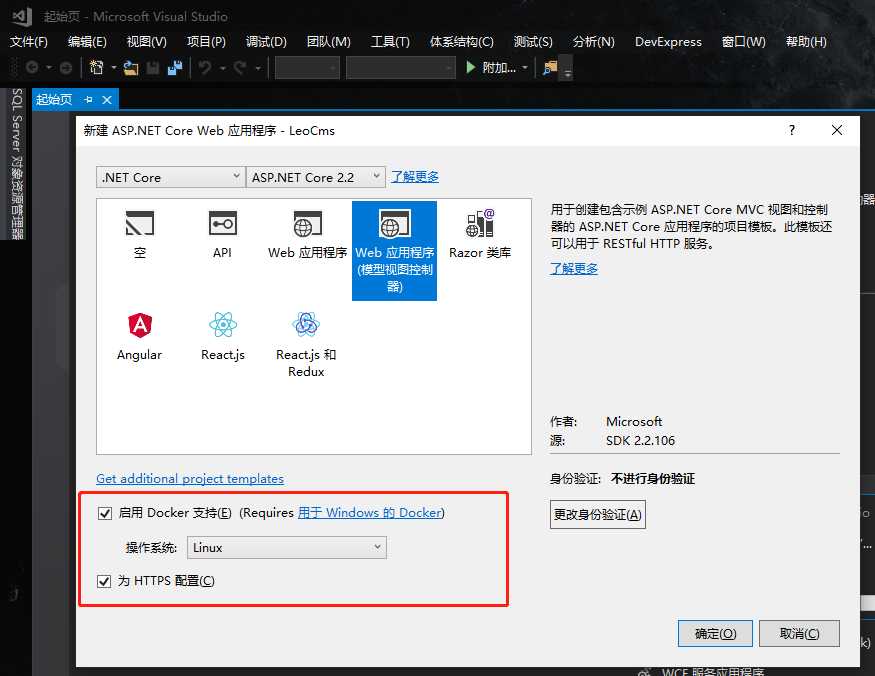Open the 工具(T) menu

[390, 42]
